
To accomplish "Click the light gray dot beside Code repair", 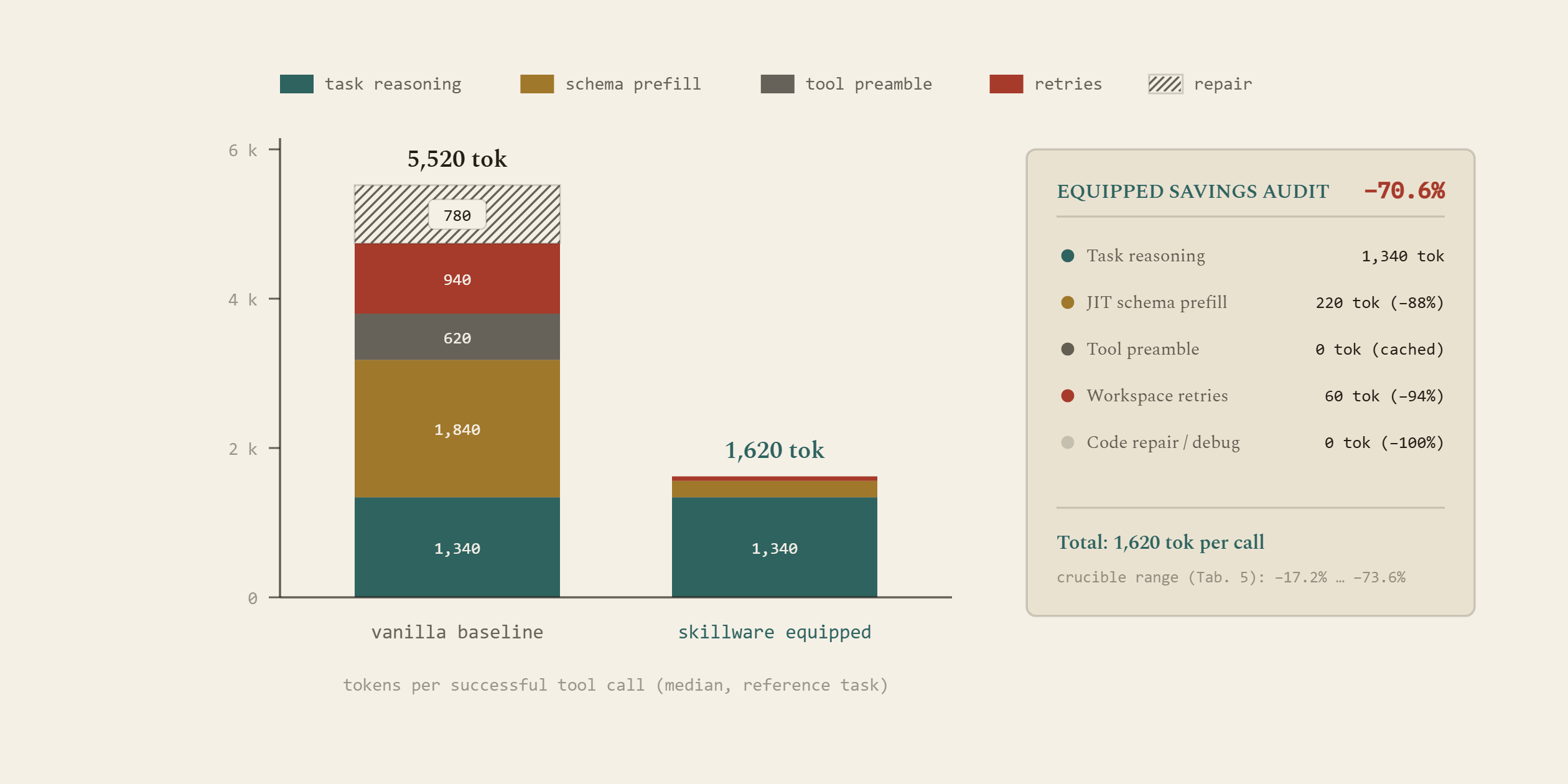I will [1068, 442].
